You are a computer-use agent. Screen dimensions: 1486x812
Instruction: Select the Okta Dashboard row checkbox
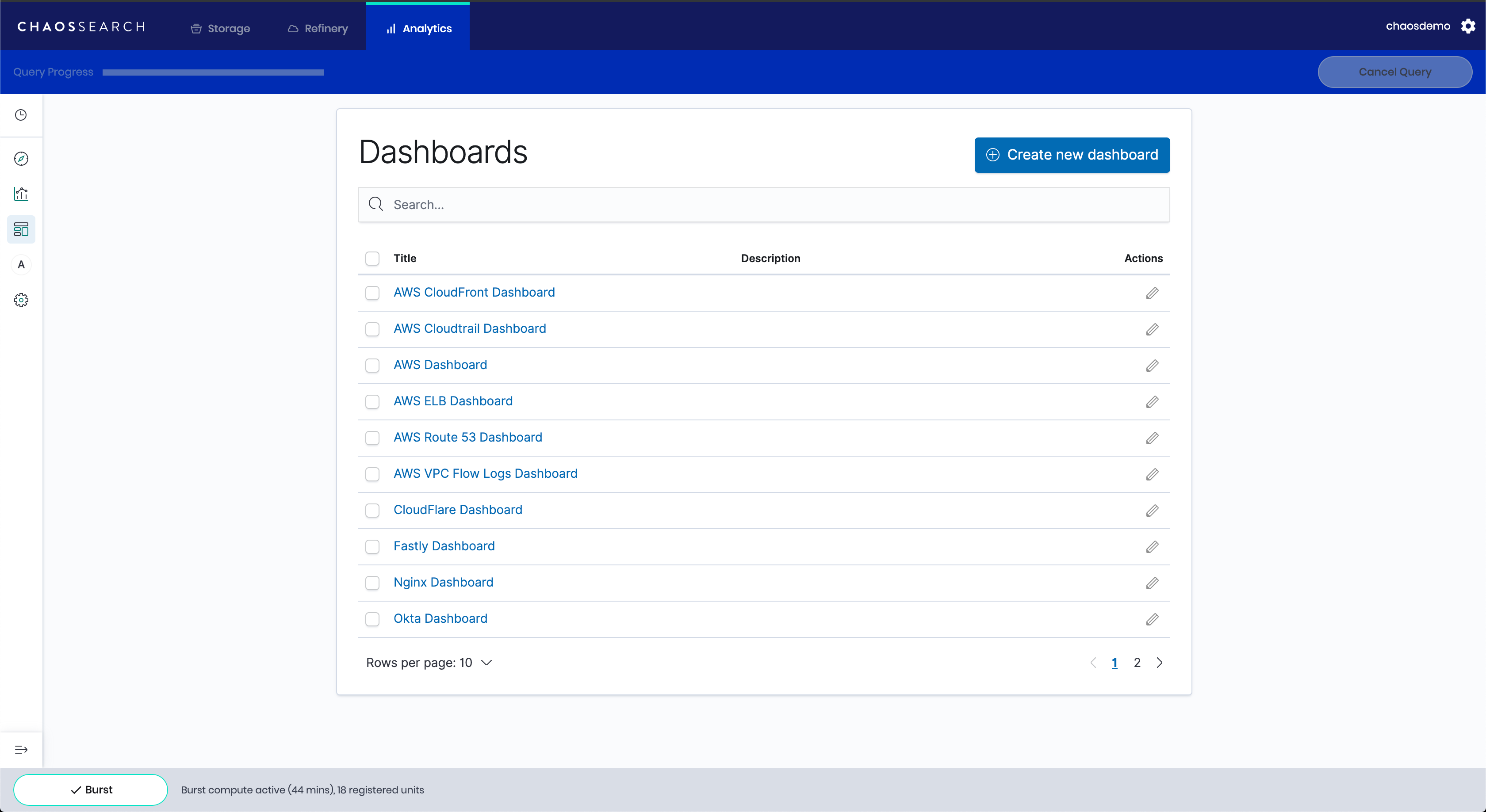coord(372,619)
